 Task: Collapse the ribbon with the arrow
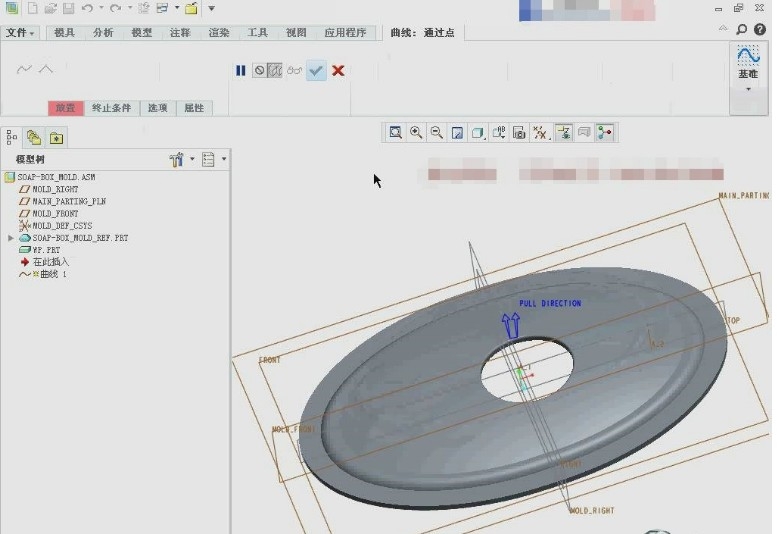pyautogui.click(x=723, y=28)
